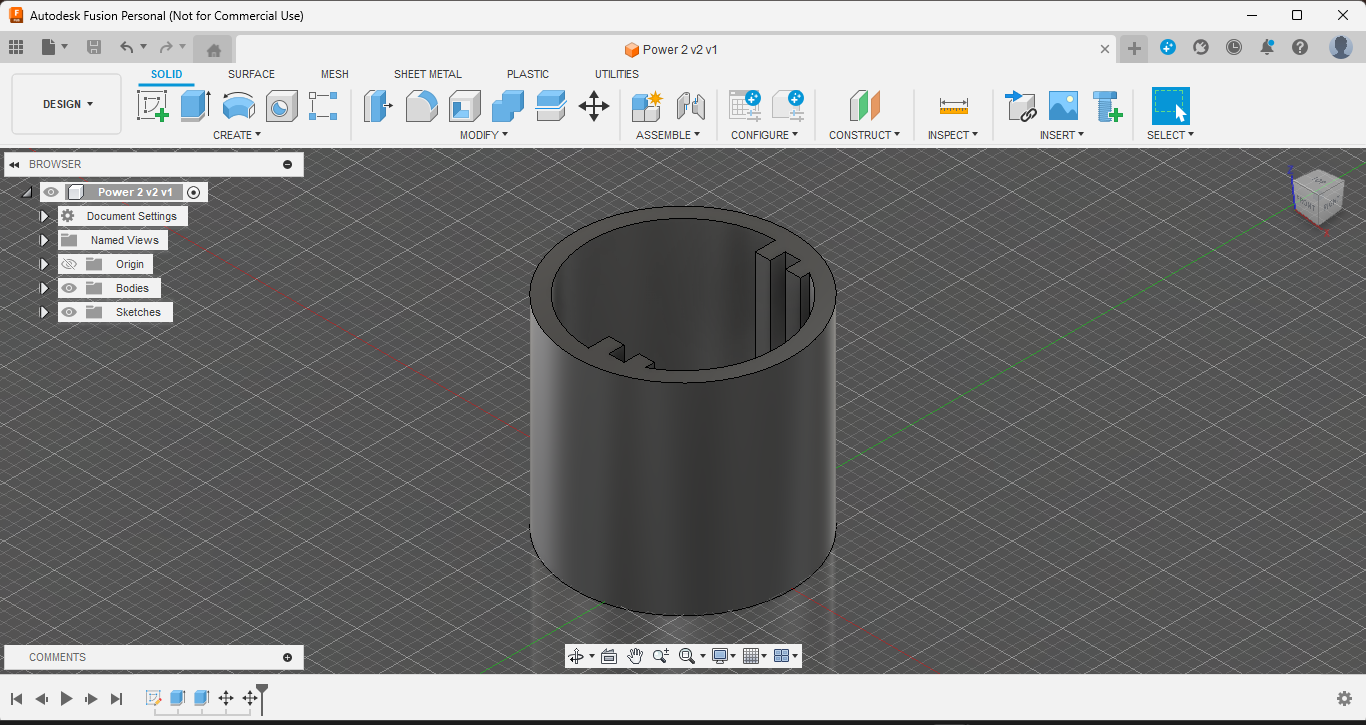Expand the Comments panel with plus button
Image resolution: width=1366 pixels, height=725 pixels.
pyautogui.click(x=288, y=657)
